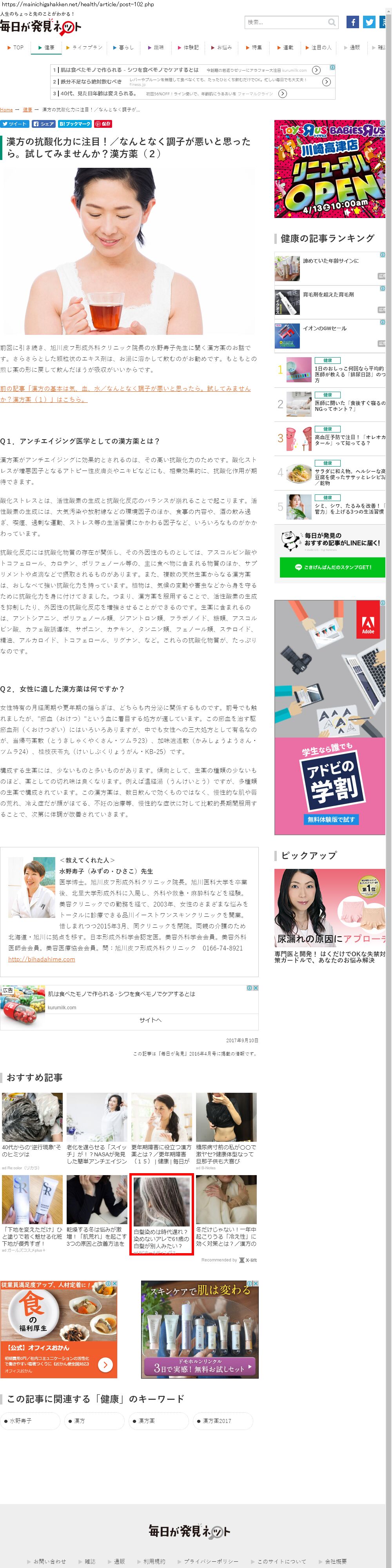
Task: Visit the bihadahime.com link
Action: click(x=42, y=959)
